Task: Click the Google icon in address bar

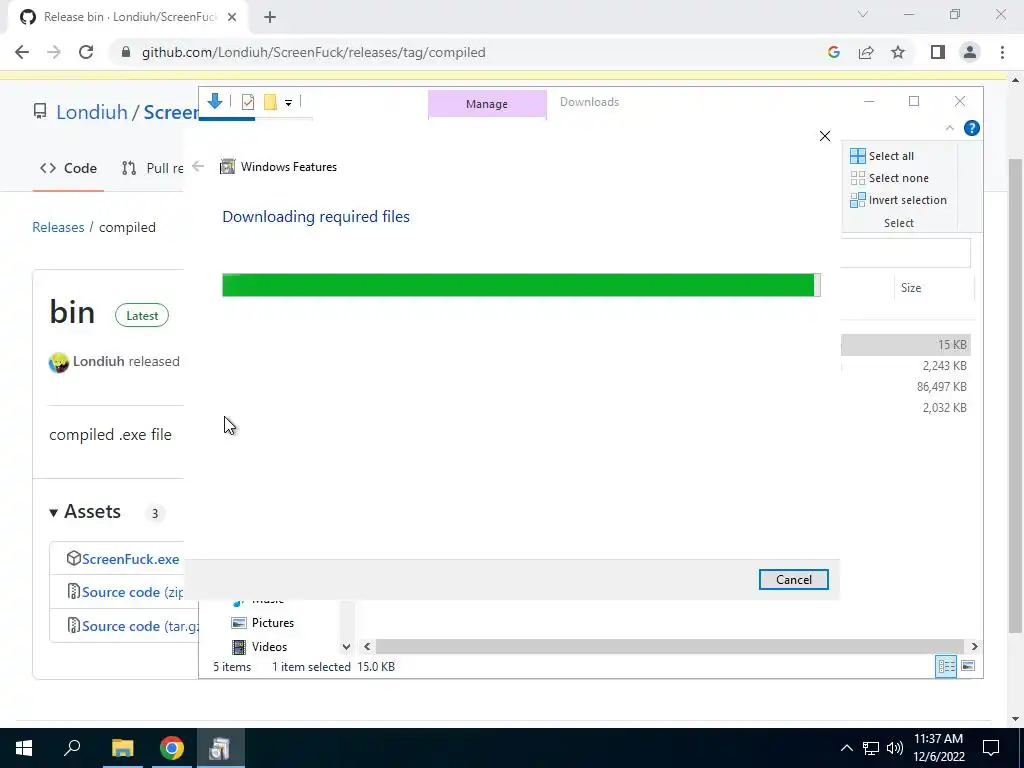Action: (x=833, y=52)
